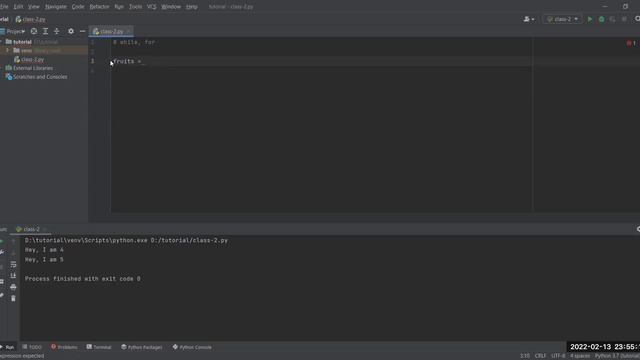Click the wrench settings icon in Run panel

point(2,253)
